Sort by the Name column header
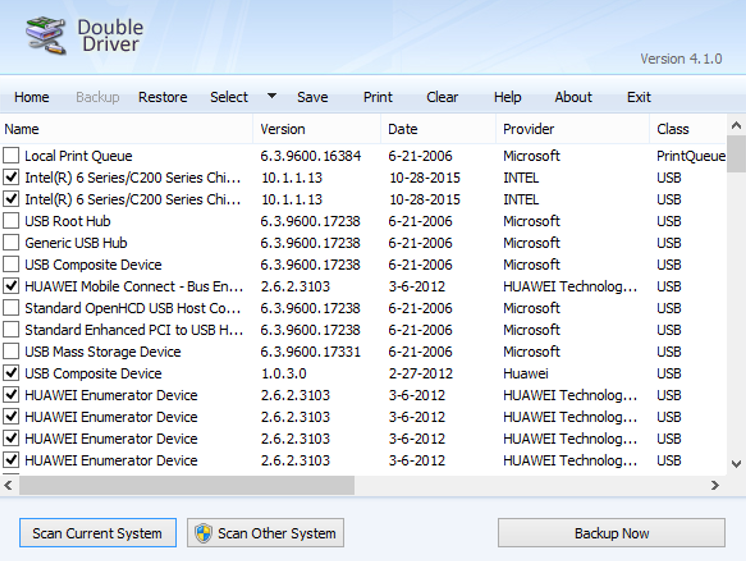The image size is (746, 561). click(126, 129)
